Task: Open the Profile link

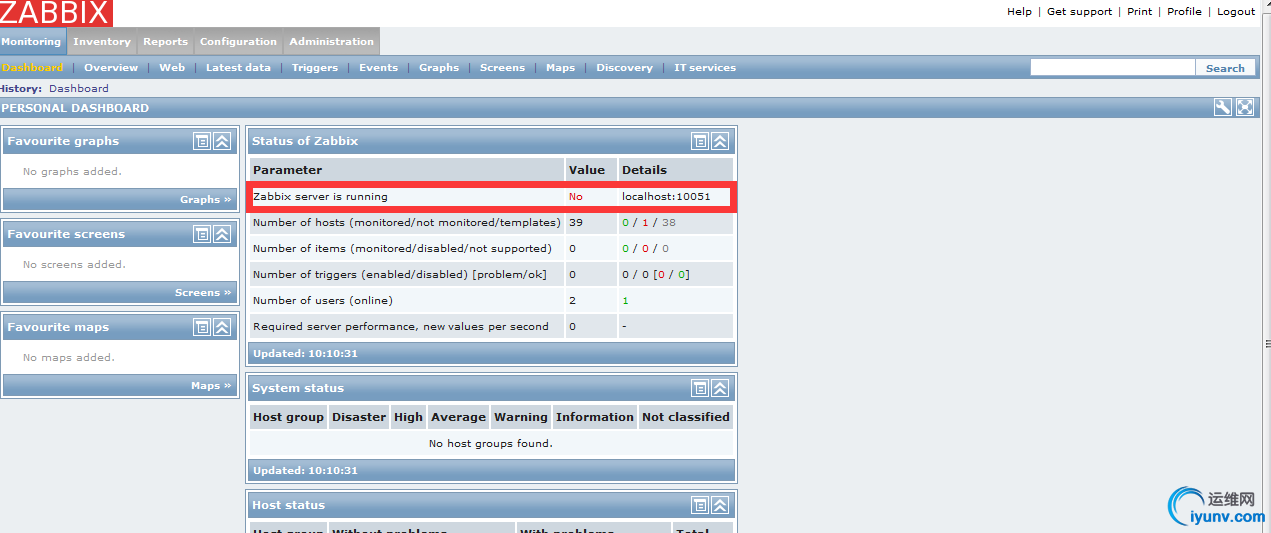Action: (1184, 12)
